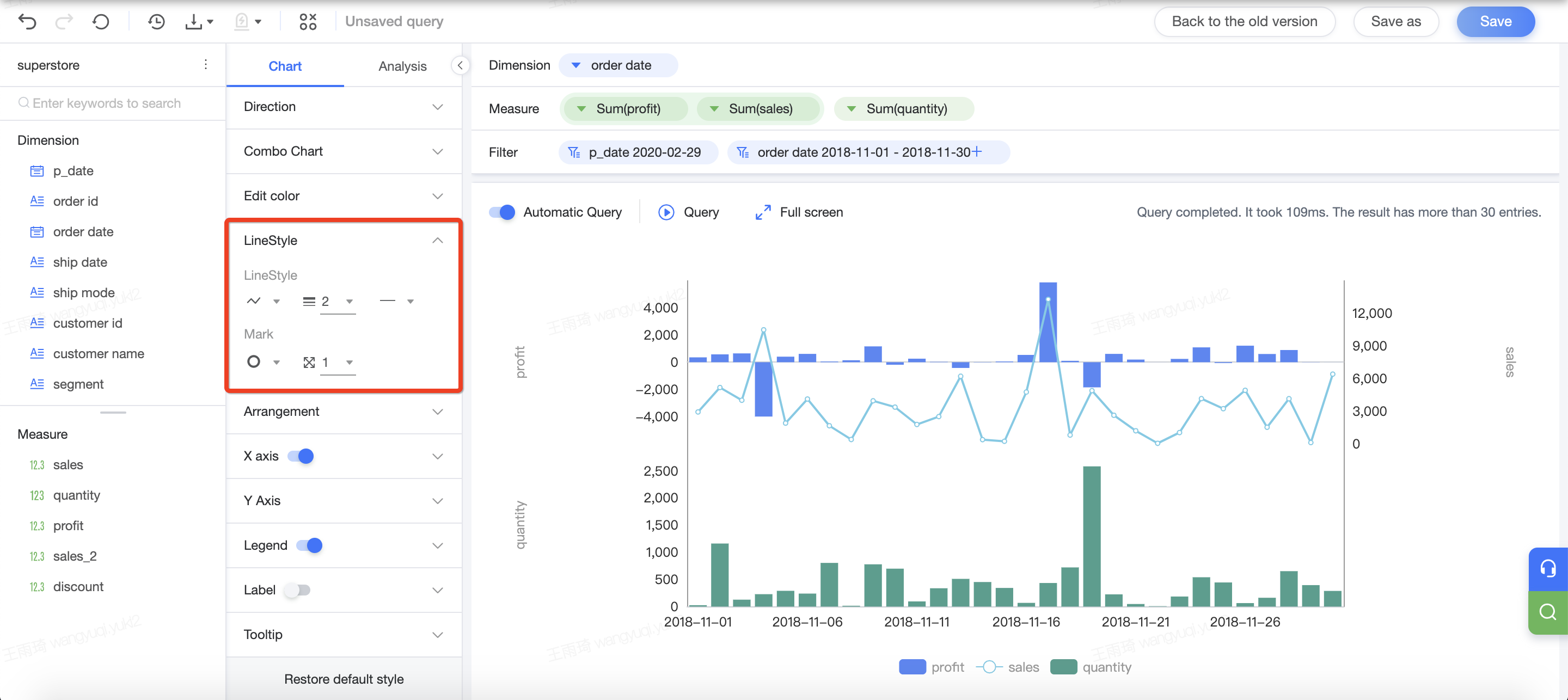Image resolution: width=1568 pixels, height=700 pixels.
Task: Expand the Direction section
Action: (344, 107)
